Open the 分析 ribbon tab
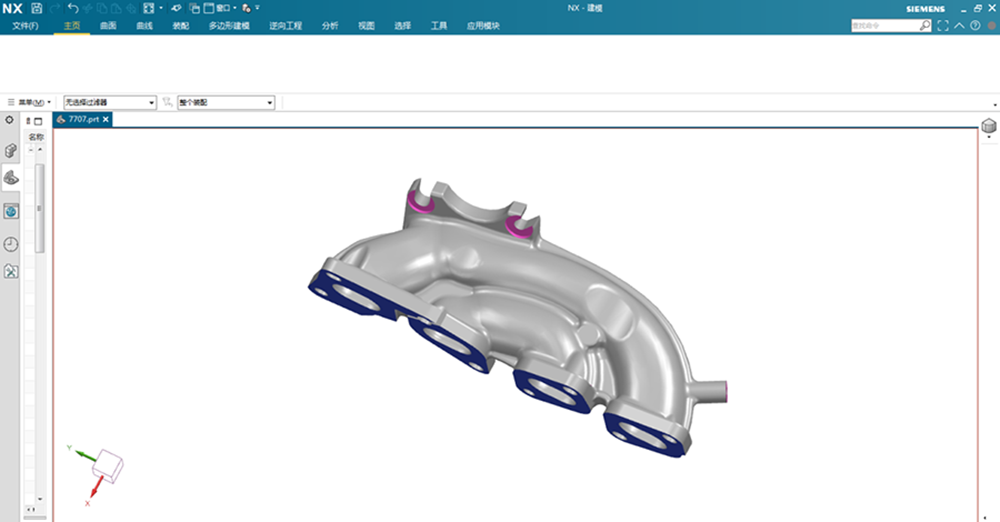The image size is (1000, 522). click(330, 26)
